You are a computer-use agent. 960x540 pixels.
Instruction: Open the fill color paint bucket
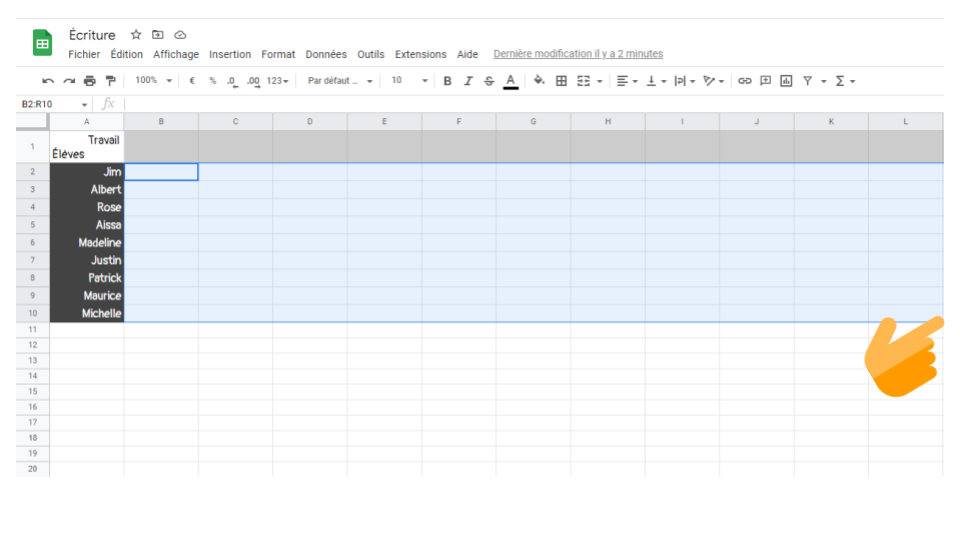tap(539, 81)
